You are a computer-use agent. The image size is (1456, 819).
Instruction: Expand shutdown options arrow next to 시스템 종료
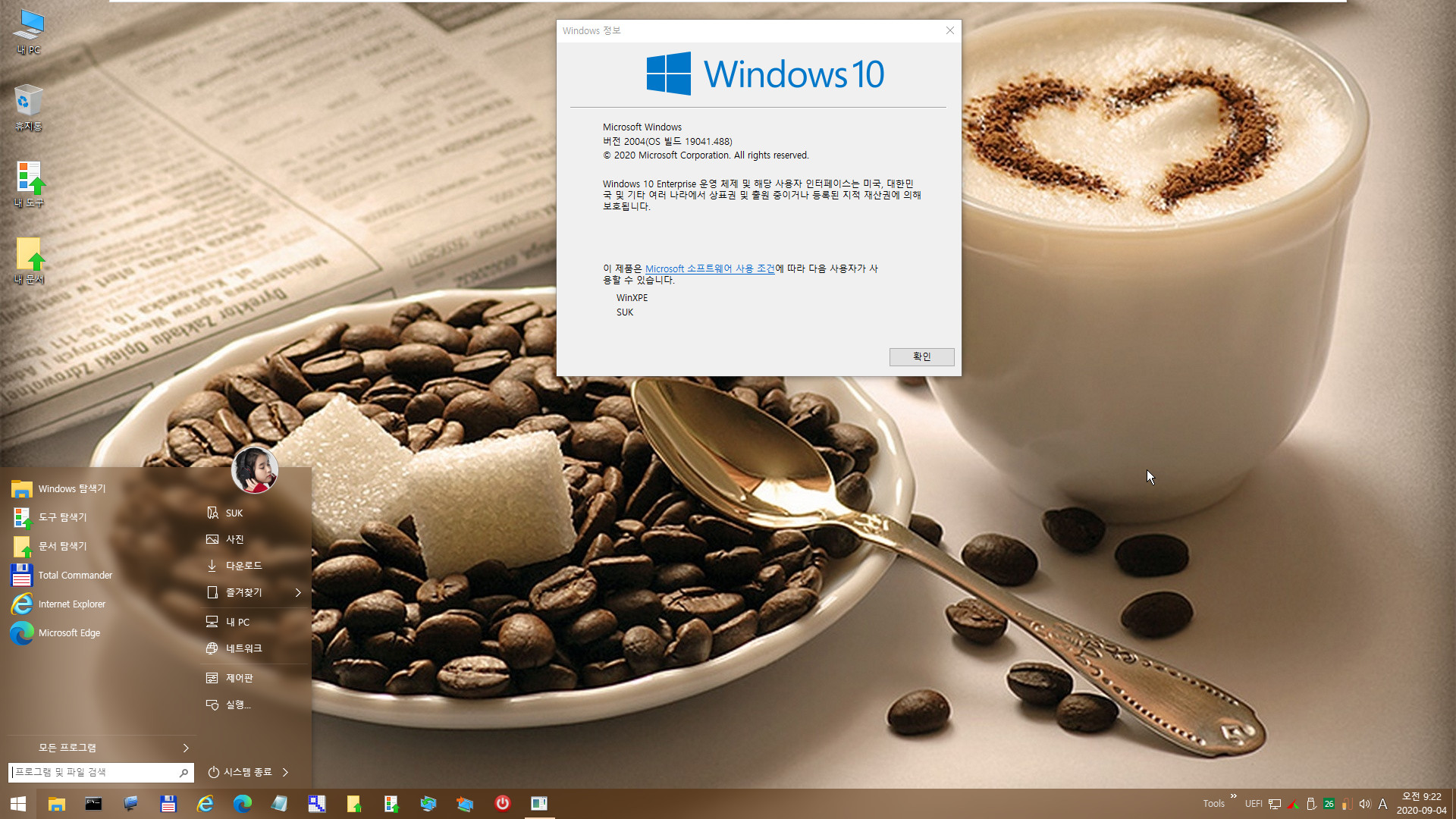pos(286,772)
